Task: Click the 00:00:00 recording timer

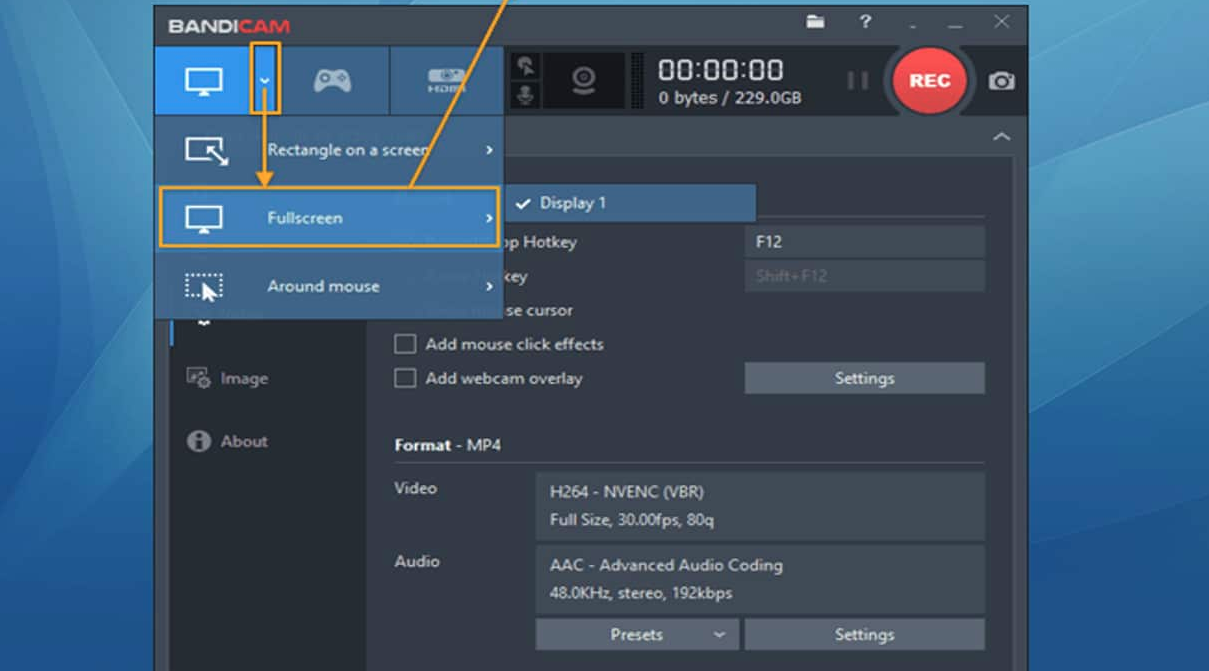Action: point(720,70)
